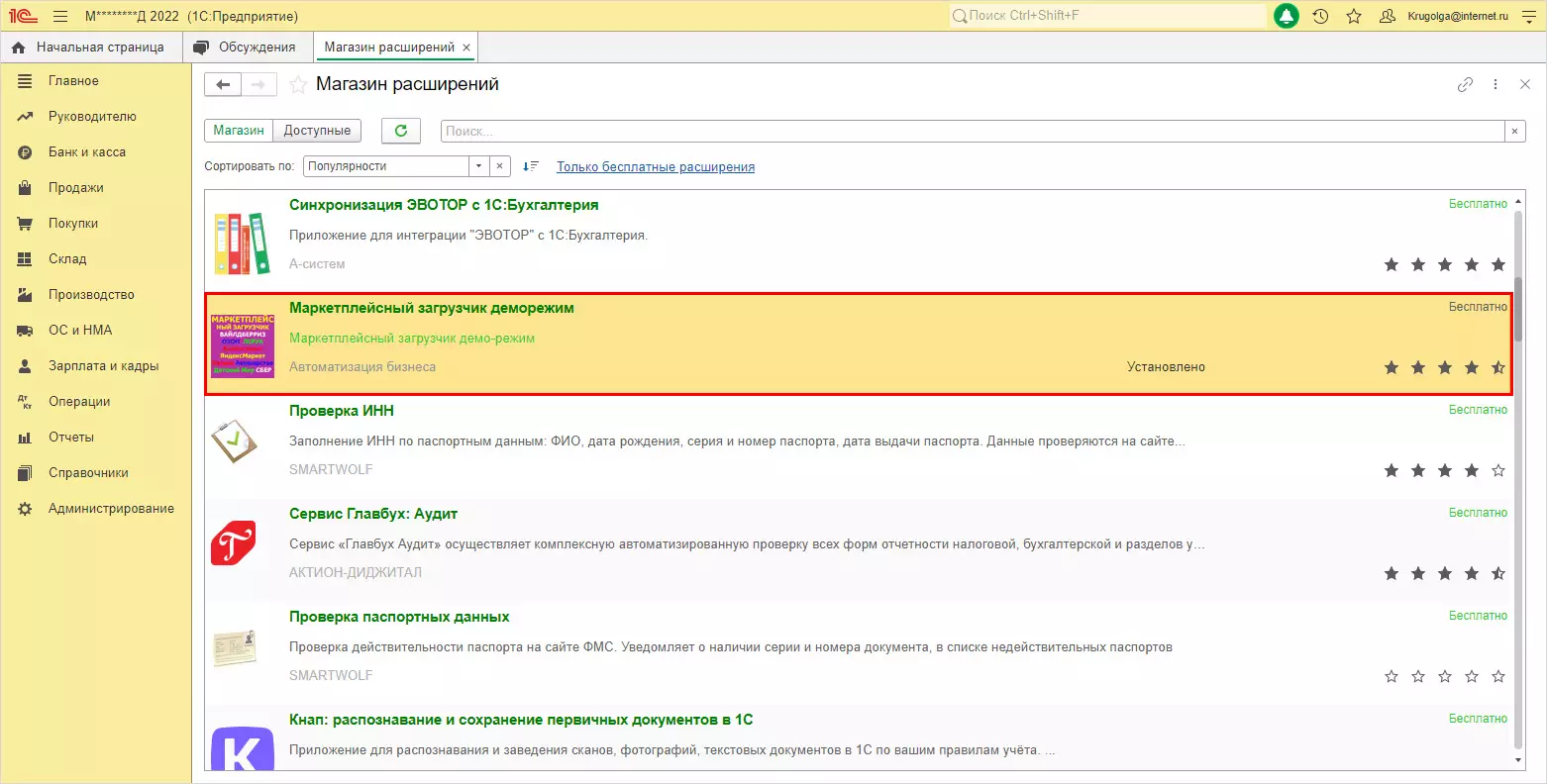Open the main hamburger menu in title bar

pyautogui.click(x=60, y=16)
